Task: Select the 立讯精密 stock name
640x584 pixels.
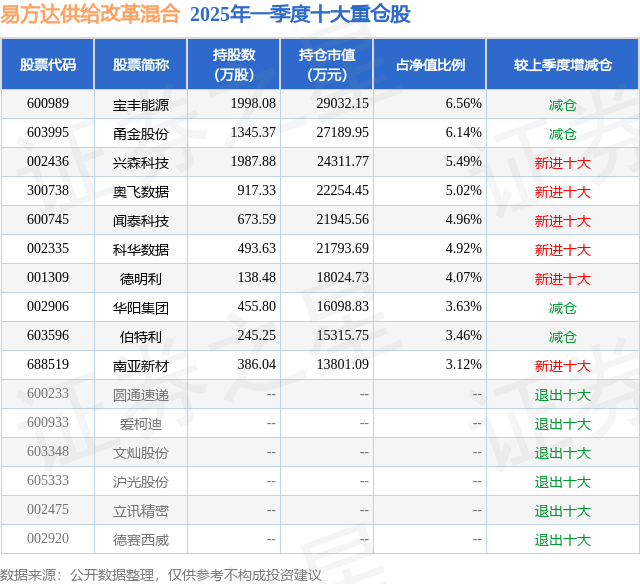Action: tap(141, 511)
